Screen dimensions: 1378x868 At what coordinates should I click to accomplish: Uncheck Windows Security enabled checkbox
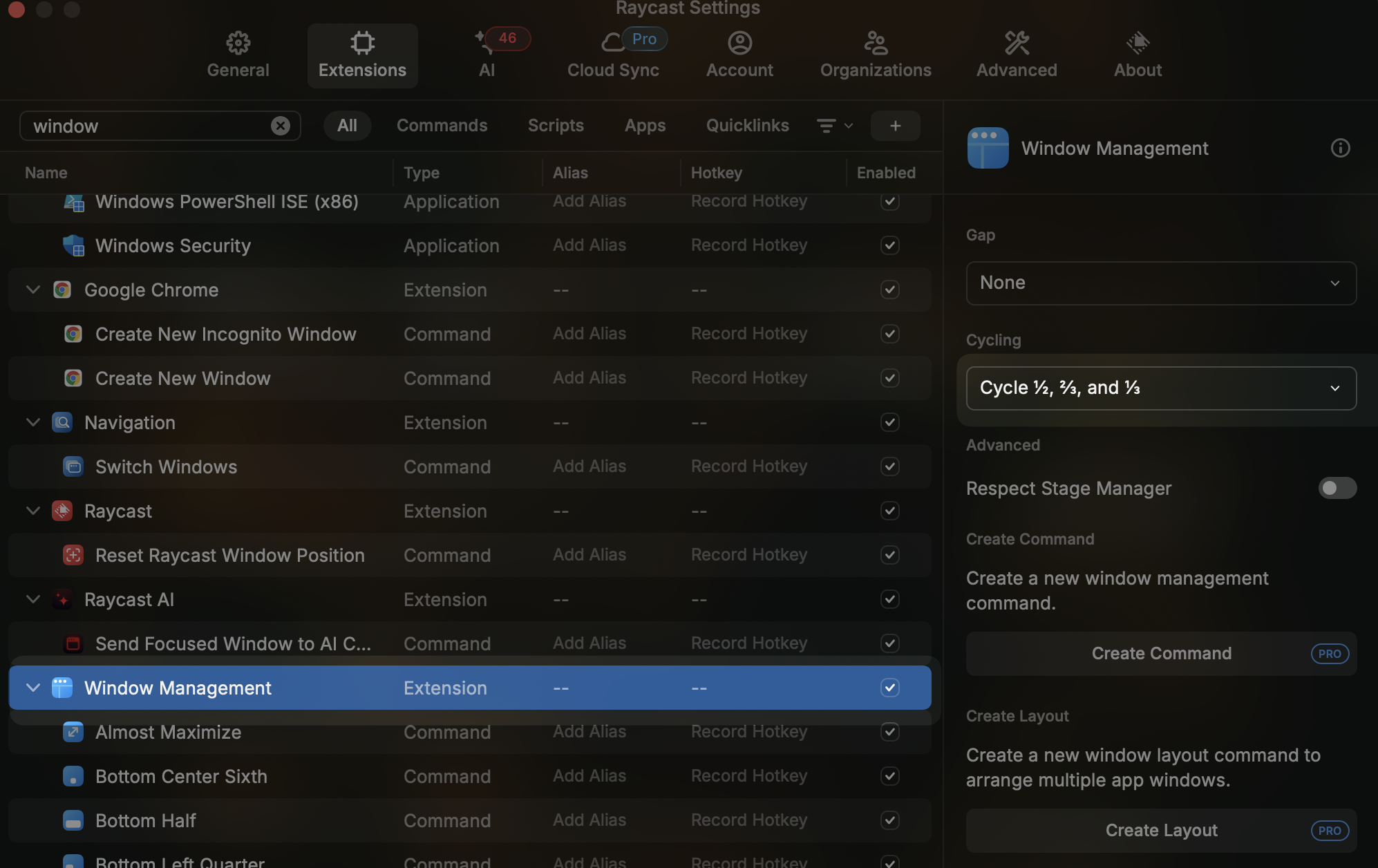889,245
